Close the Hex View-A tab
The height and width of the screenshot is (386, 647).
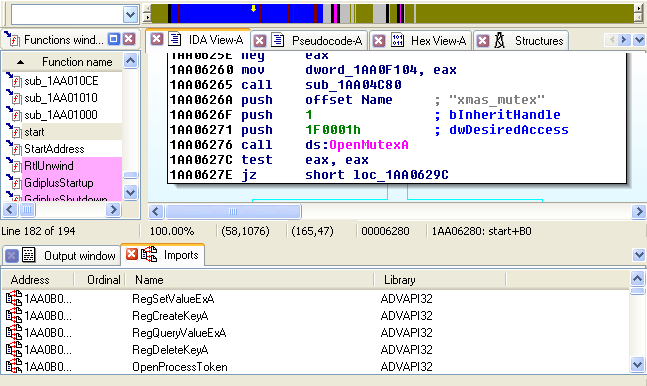(379, 40)
